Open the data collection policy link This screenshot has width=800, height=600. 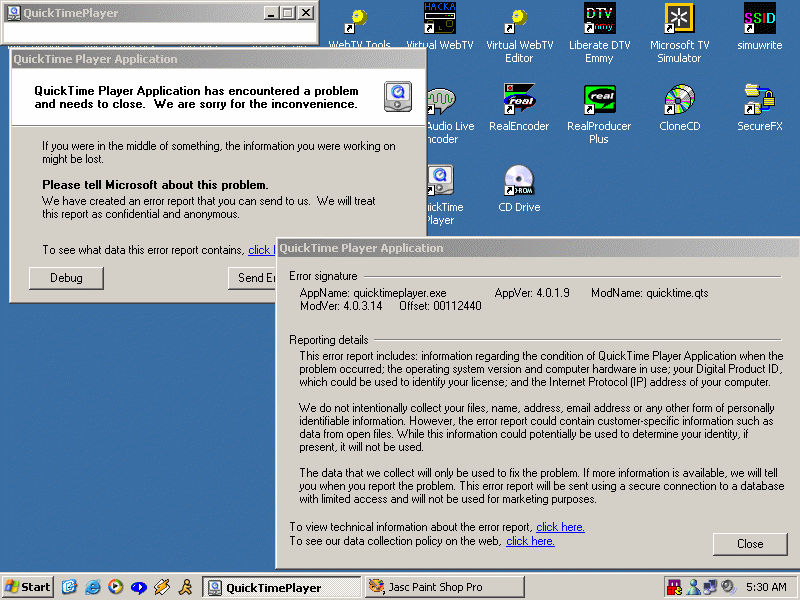click(530, 541)
